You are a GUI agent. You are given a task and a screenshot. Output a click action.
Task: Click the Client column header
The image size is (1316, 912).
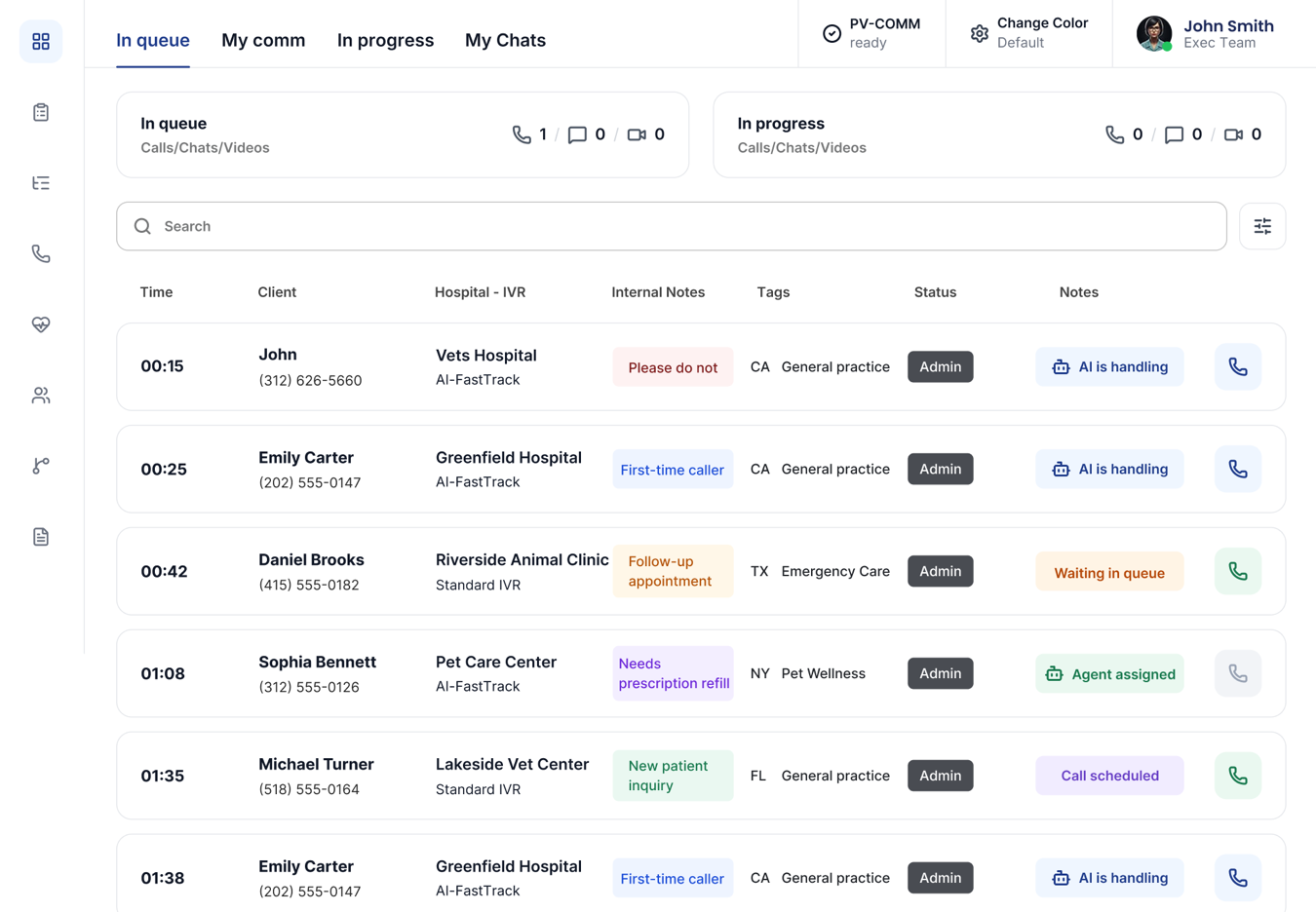click(x=277, y=292)
